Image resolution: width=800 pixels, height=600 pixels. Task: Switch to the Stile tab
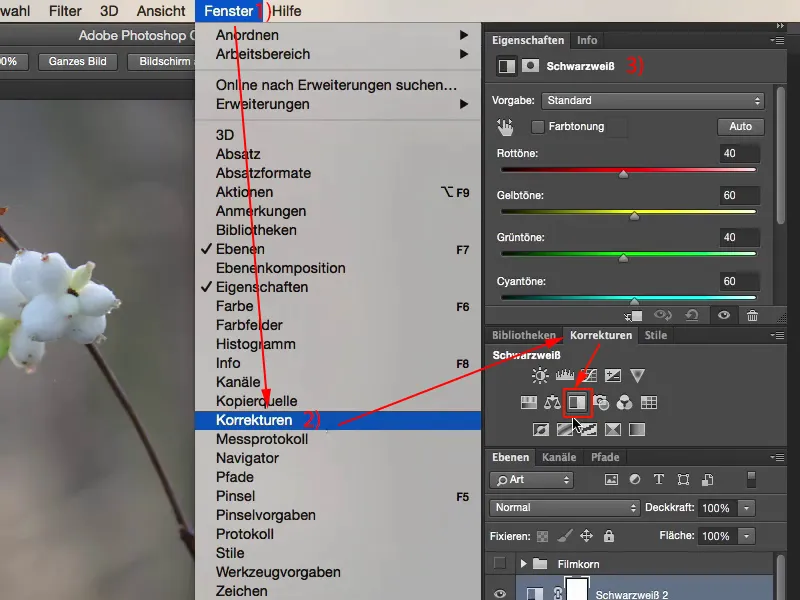(656, 335)
